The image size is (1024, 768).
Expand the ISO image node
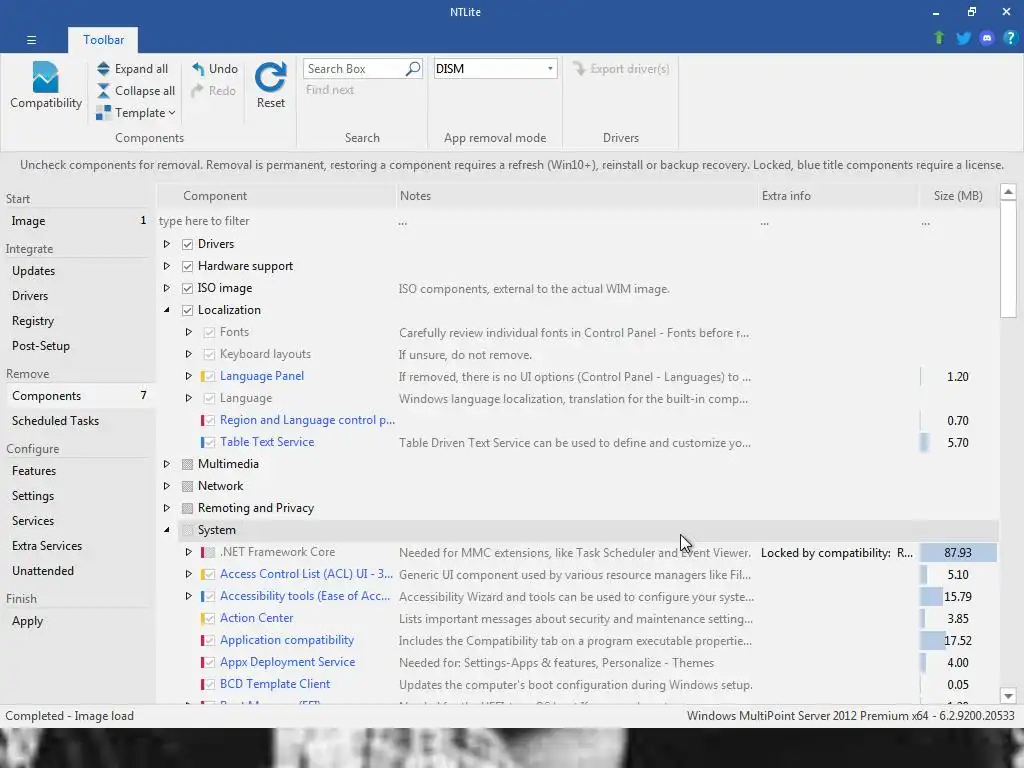pyautogui.click(x=167, y=288)
